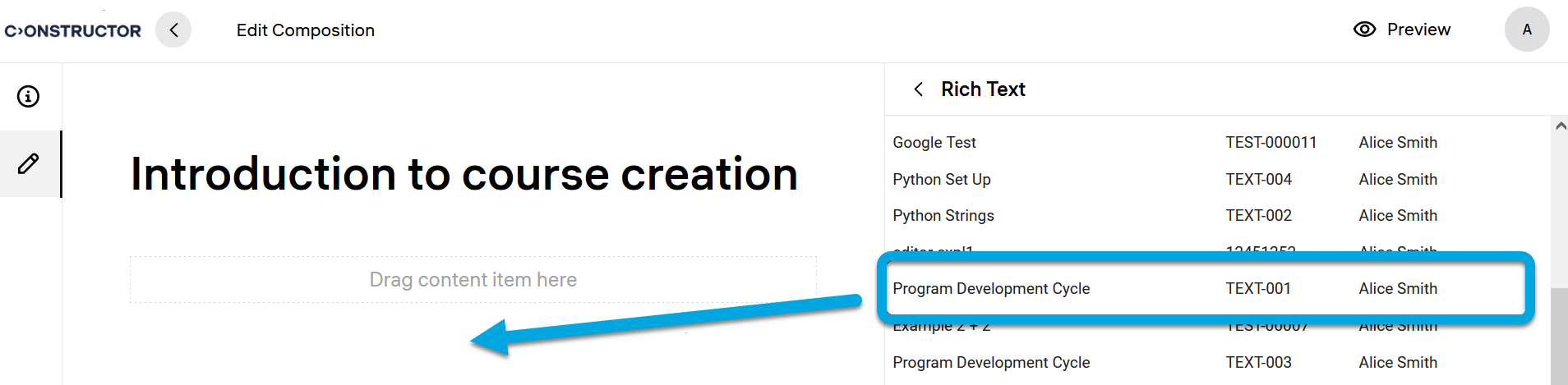1568x385 pixels.
Task: Collapse Rich Text panel with back chevron
Action: pyautogui.click(x=919, y=89)
